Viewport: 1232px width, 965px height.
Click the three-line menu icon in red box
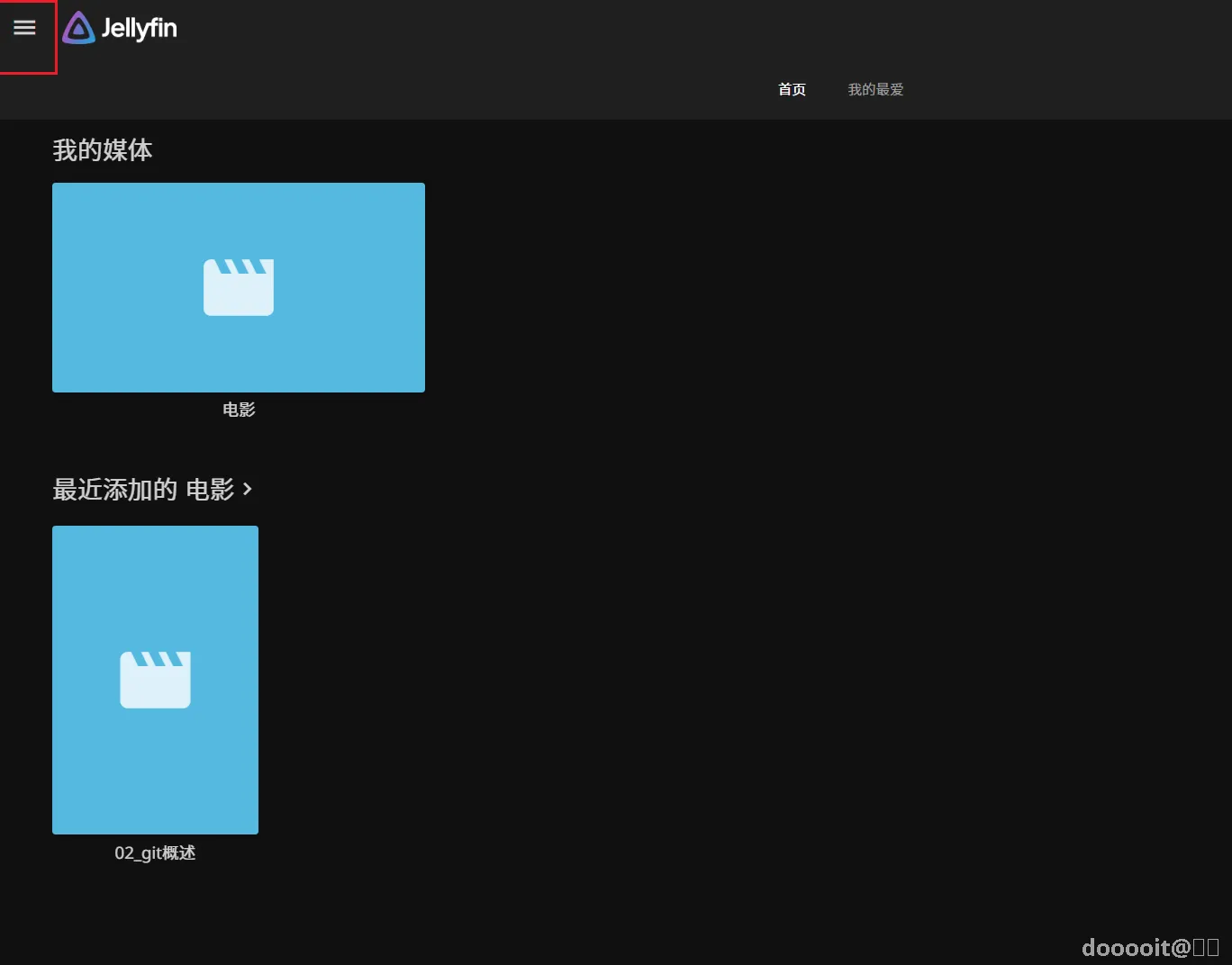pyautogui.click(x=25, y=28)
